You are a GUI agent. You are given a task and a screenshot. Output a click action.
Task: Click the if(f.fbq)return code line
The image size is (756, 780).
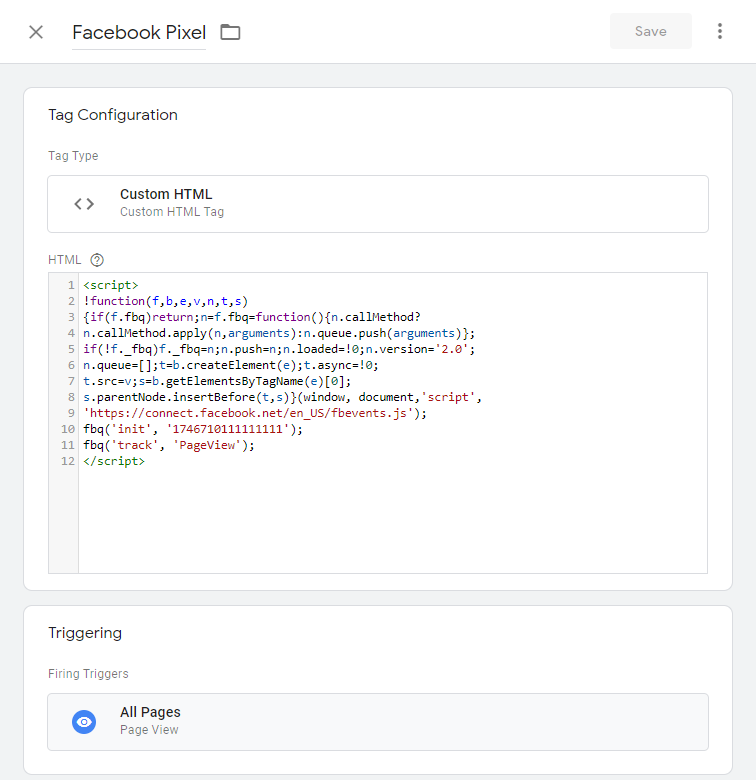point(252,317)
